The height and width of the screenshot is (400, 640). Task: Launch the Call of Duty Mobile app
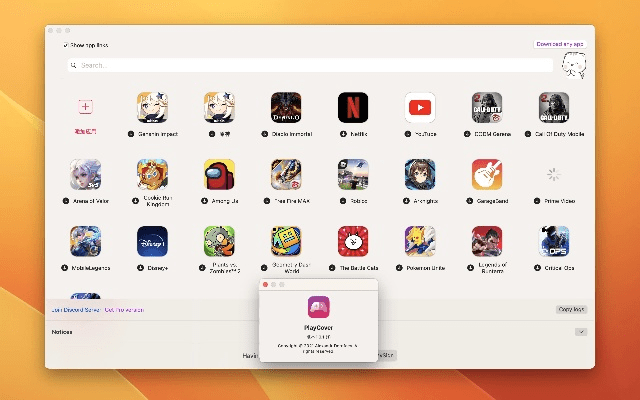coord(554,107)
